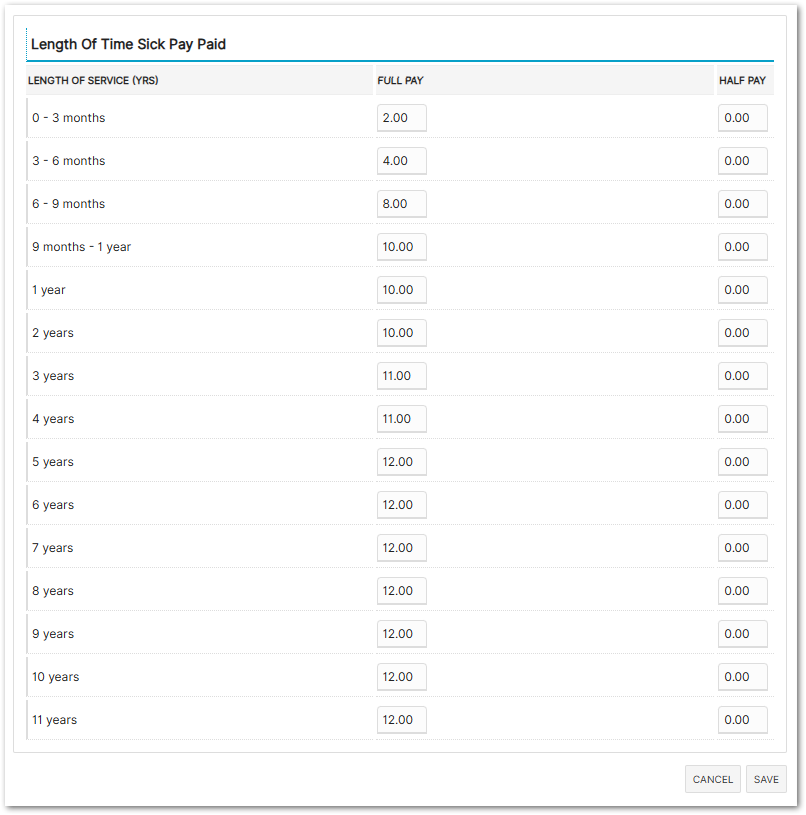The height and width of the screenshot is (815, 806).
Task: Focus Full Pay field for 6 - 9 months
Action: (402, 204)
